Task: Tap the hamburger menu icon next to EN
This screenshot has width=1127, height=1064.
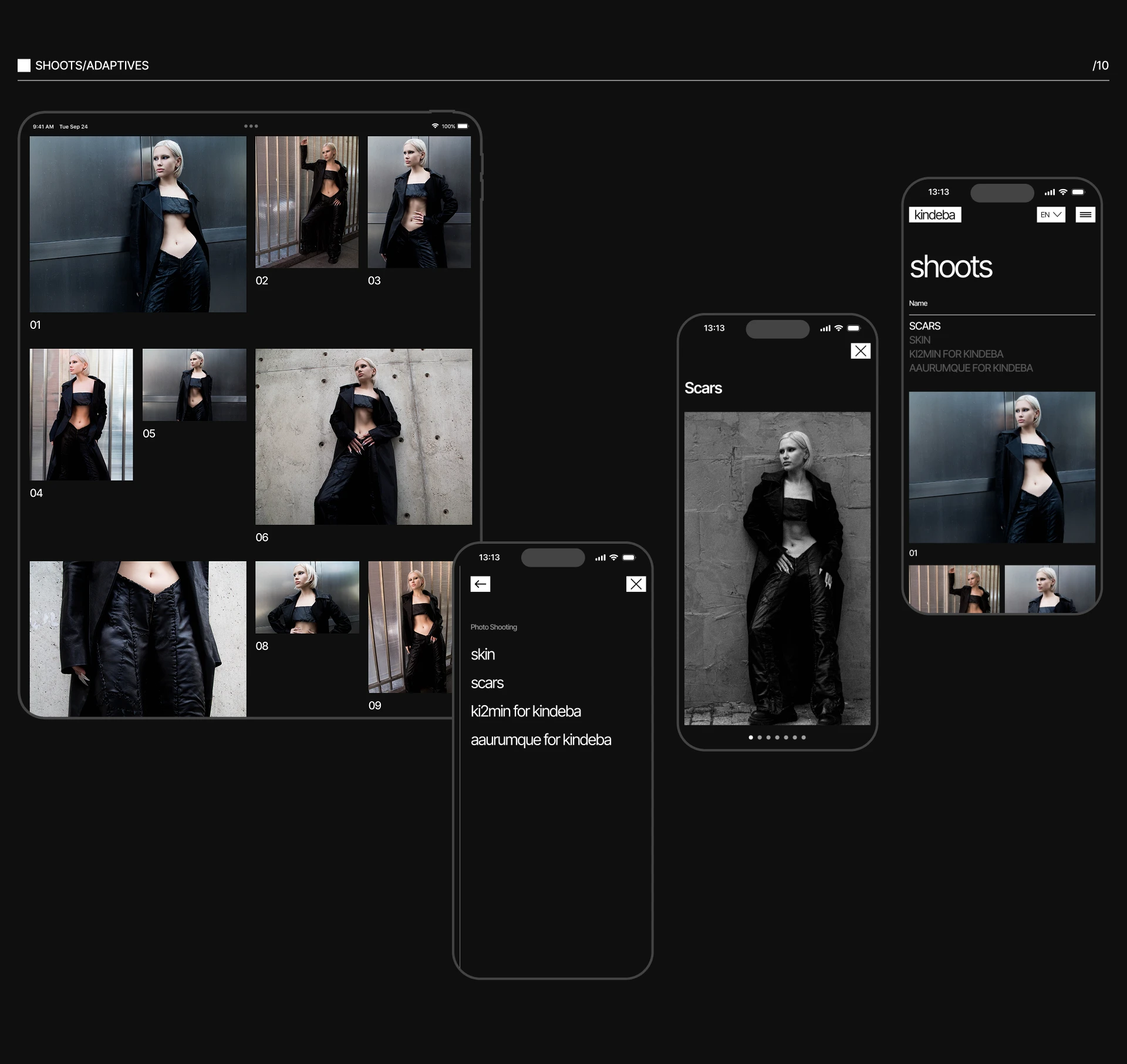Action: (1085, 215)
